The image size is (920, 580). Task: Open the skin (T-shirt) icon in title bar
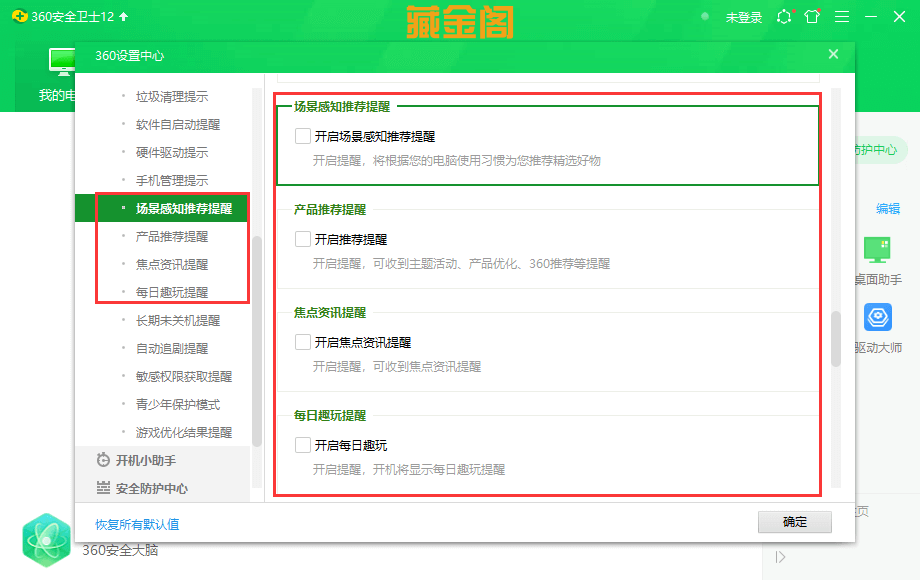[x=812, y=17]
